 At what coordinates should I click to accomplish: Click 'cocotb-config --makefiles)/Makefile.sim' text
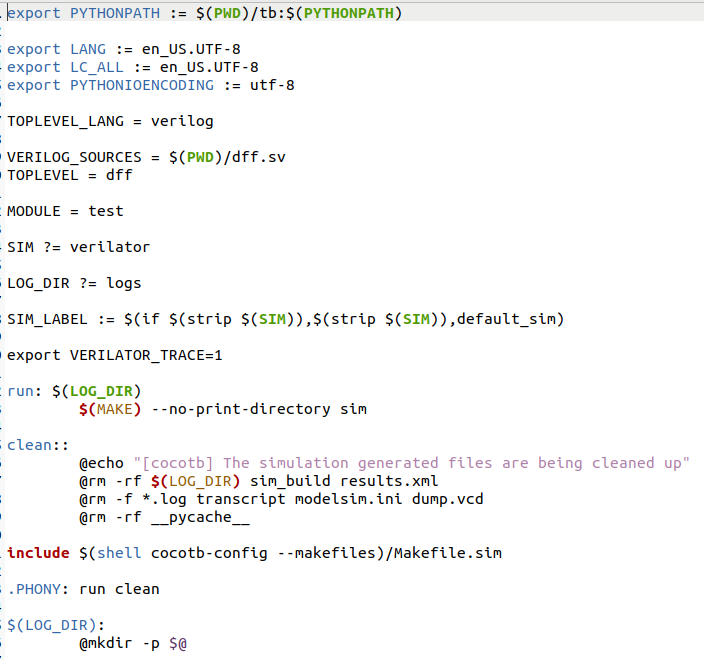point(326,553)
